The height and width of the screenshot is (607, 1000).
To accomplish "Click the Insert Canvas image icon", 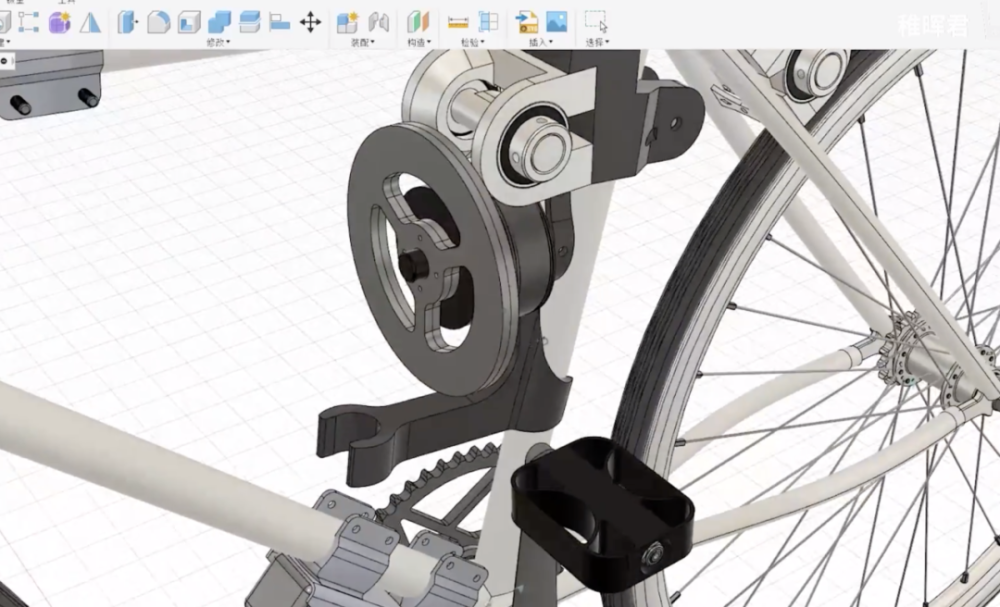I will click(x=557, y=22).
